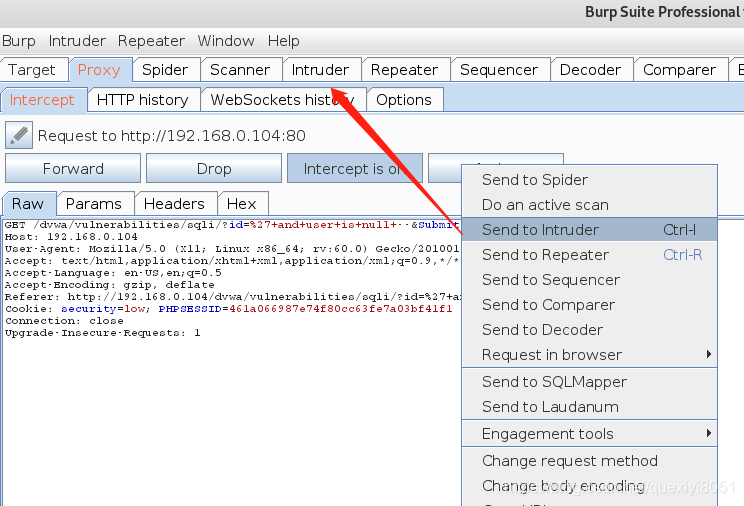Switch to the Hex view tab

243,204
